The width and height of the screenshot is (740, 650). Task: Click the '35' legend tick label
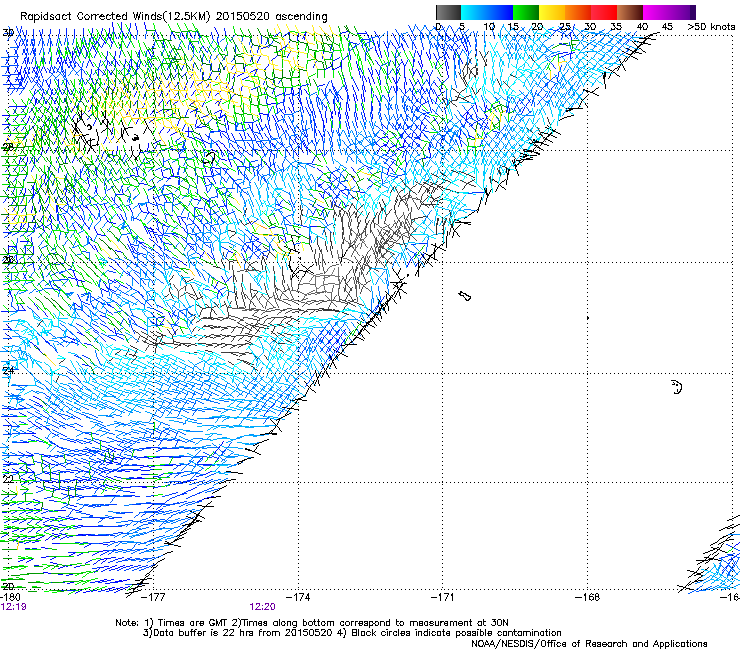pyautogui.click(x=616, y=27)
